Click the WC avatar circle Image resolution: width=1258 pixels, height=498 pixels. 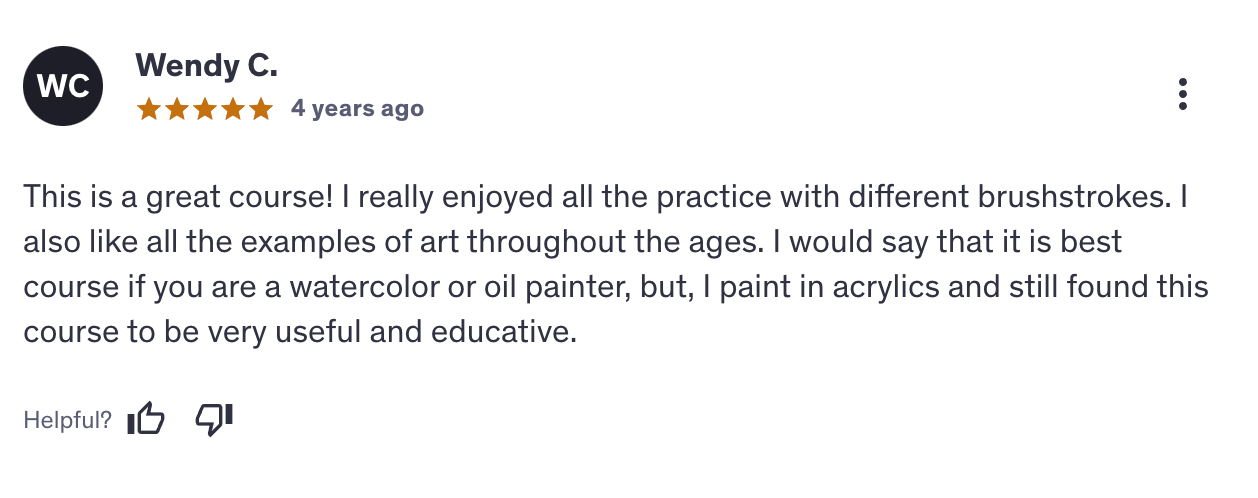click(x=63, y=87)
